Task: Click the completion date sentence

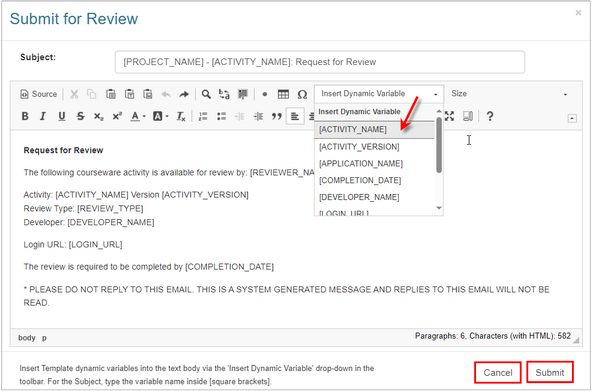Action: point(148,267)
